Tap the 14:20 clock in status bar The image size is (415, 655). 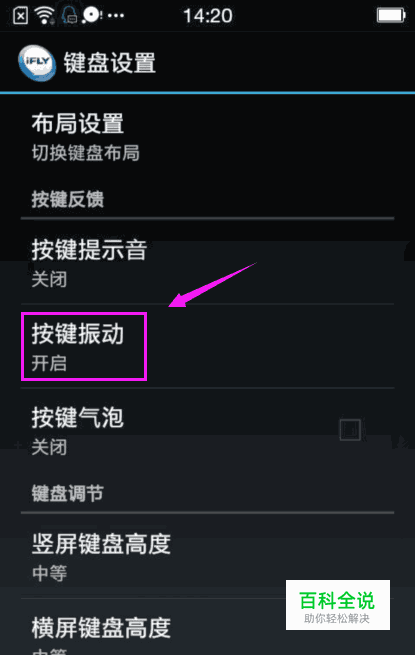(208, 16)
